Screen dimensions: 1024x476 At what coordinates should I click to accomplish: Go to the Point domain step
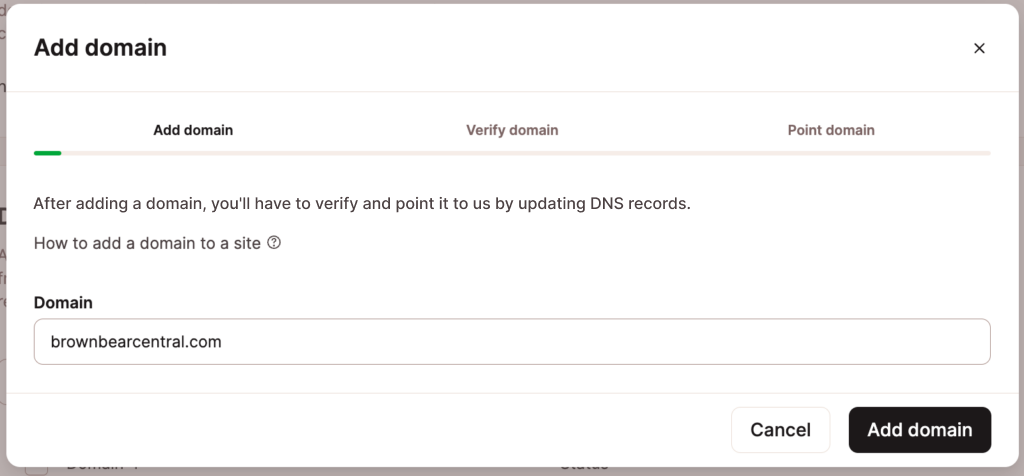pyautogui.click(x=831, y=130)
